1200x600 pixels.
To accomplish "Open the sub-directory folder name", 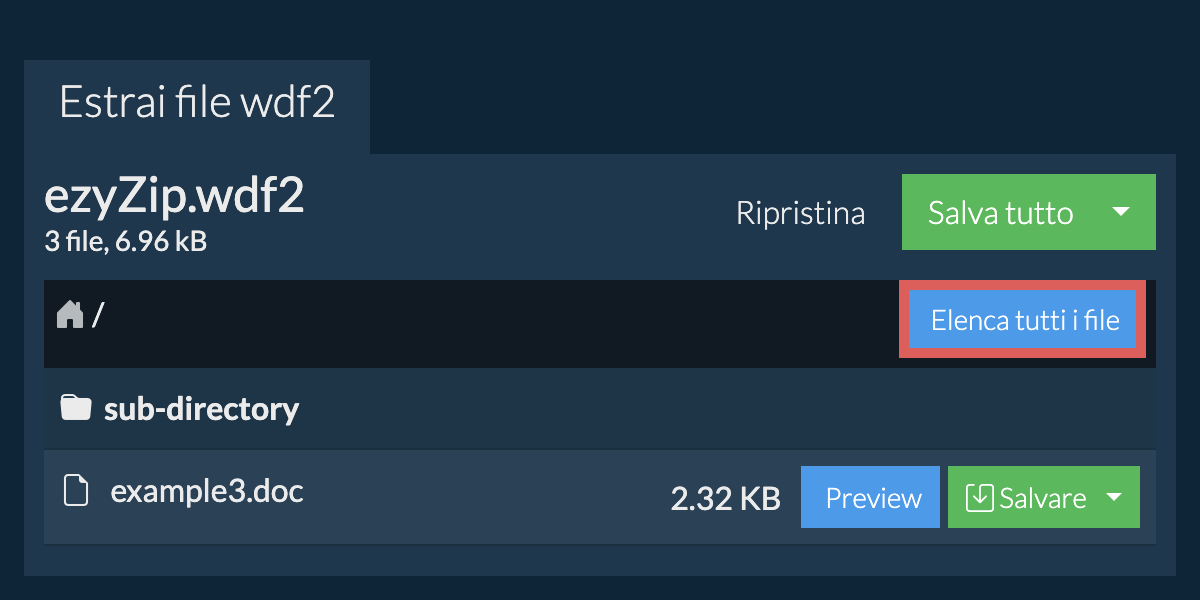I will (x=201, y=408).
